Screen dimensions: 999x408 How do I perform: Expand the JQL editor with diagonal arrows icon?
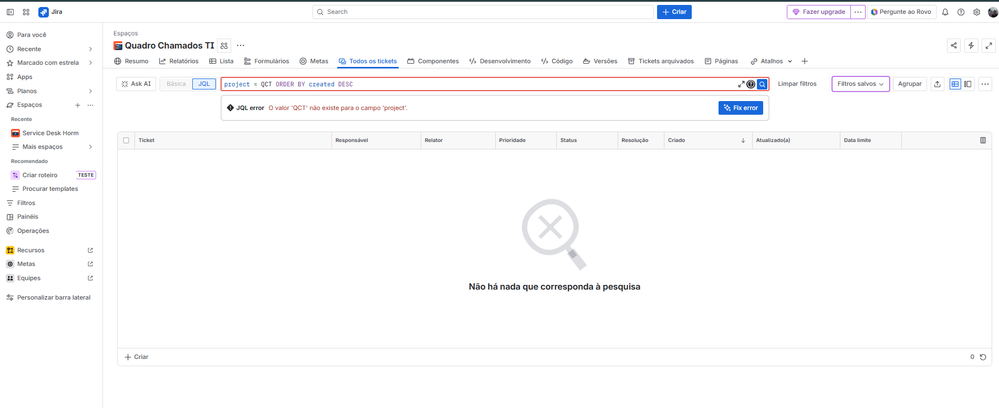(x=741, y=84)
